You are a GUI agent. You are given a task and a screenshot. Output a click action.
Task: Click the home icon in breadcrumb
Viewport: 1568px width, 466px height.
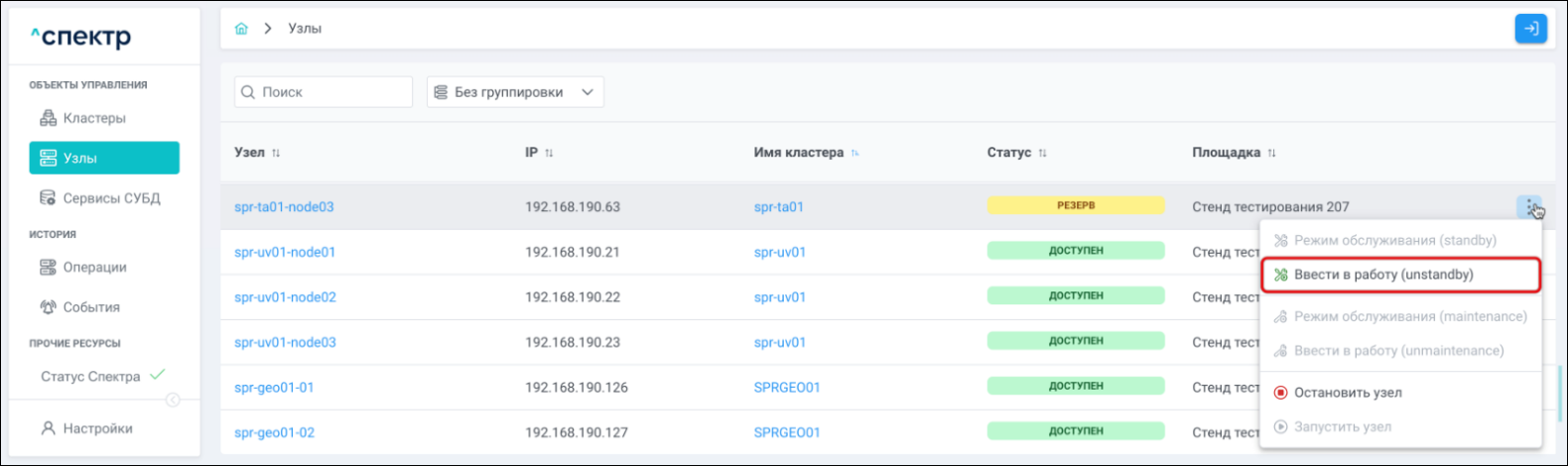(x=241, y=29)
